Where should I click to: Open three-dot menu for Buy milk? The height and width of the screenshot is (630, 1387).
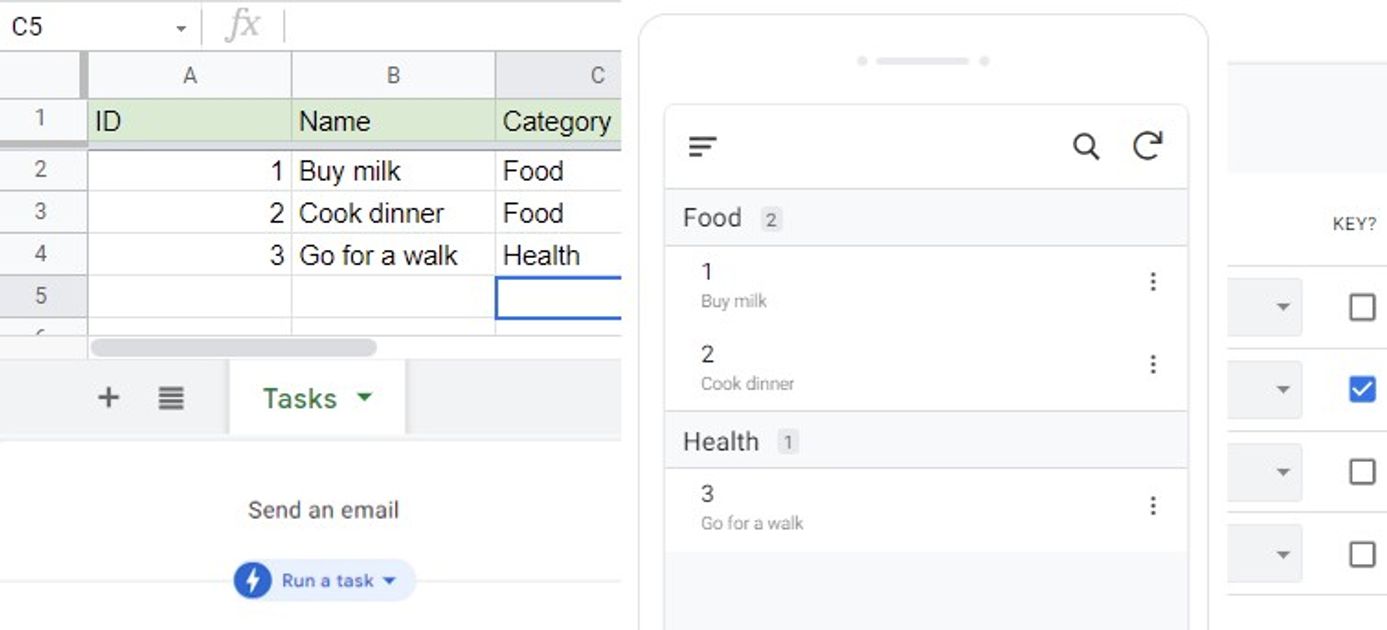click(1153, 282)
